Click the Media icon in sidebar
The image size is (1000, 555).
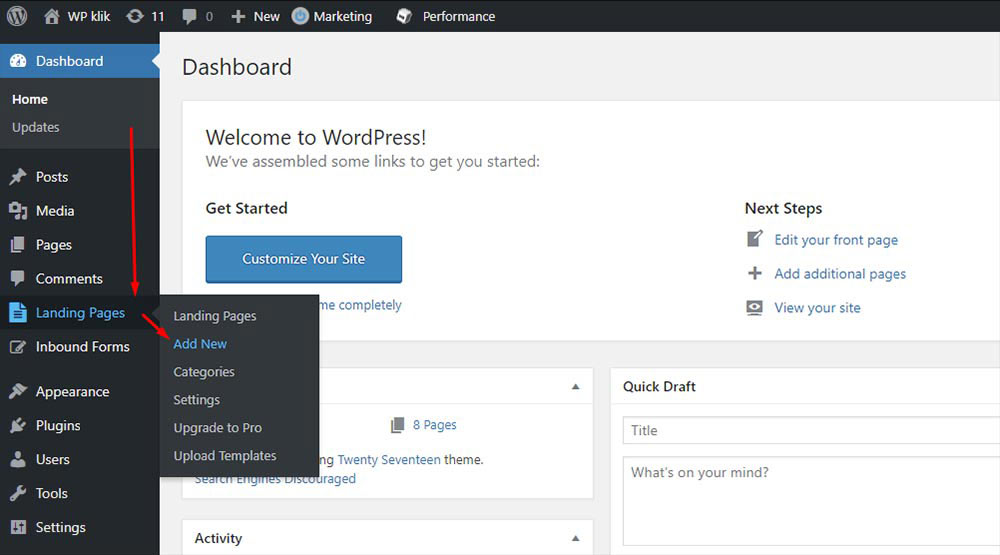18,211
